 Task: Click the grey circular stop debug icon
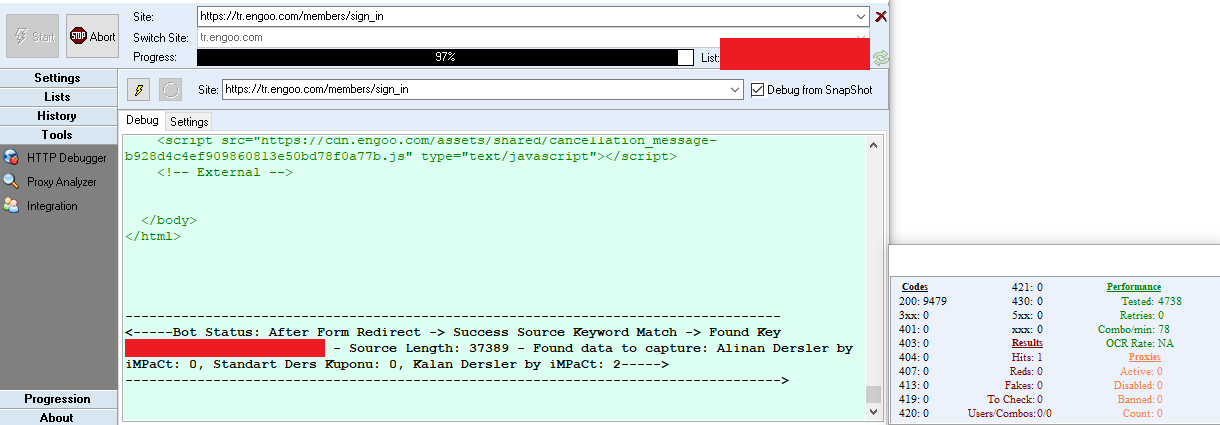171,90
